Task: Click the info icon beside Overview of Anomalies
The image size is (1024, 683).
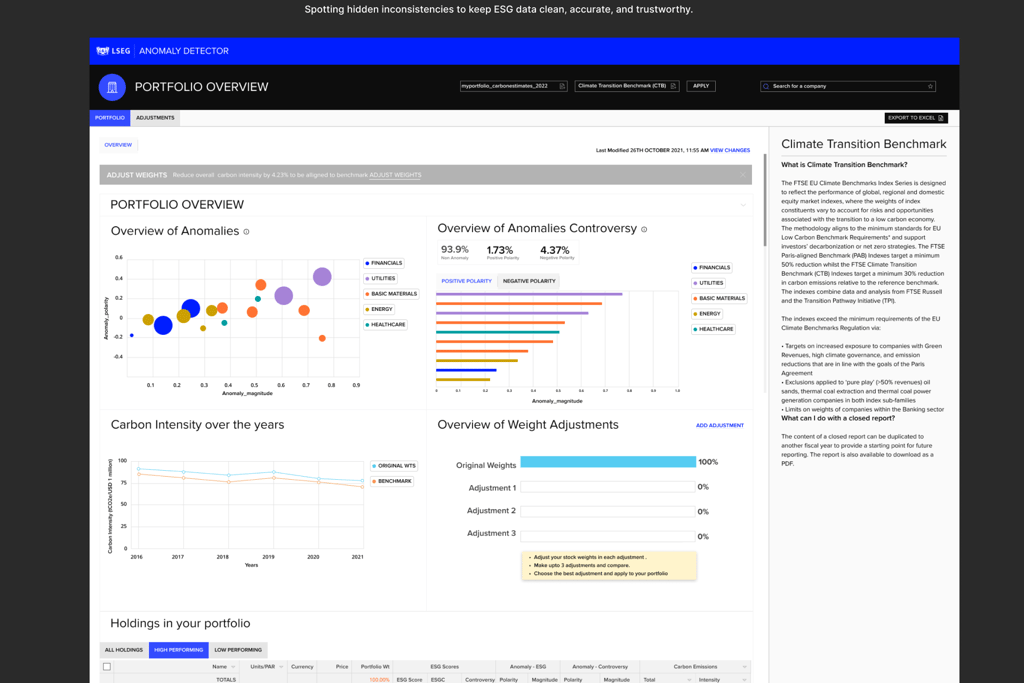Action: tap(246, 232)
